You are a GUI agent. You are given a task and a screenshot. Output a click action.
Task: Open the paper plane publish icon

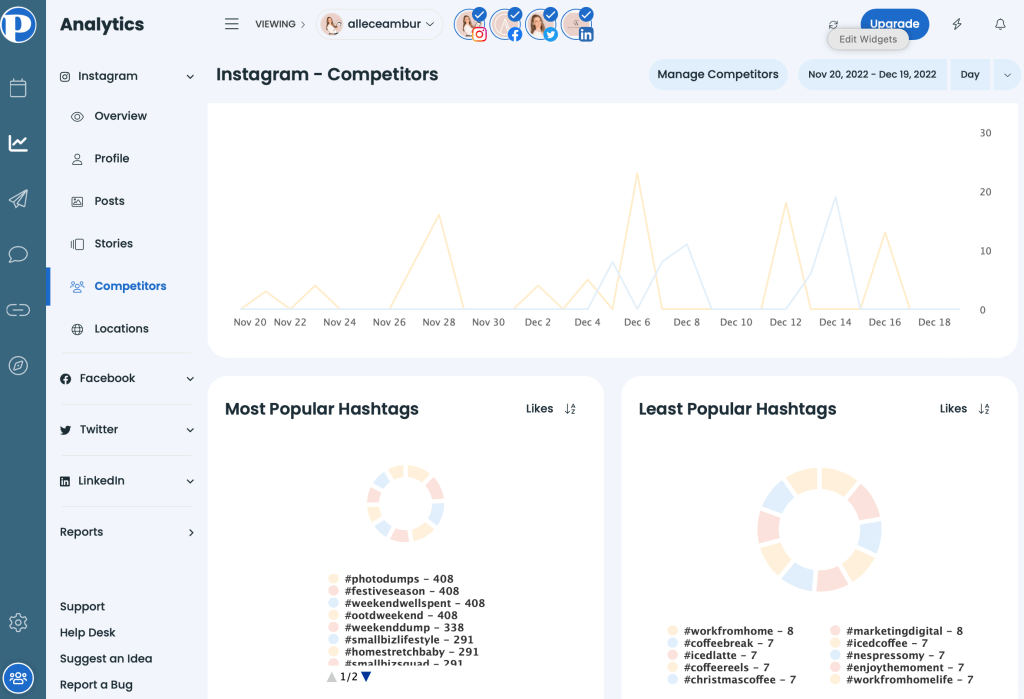click(x=18, y=199)
